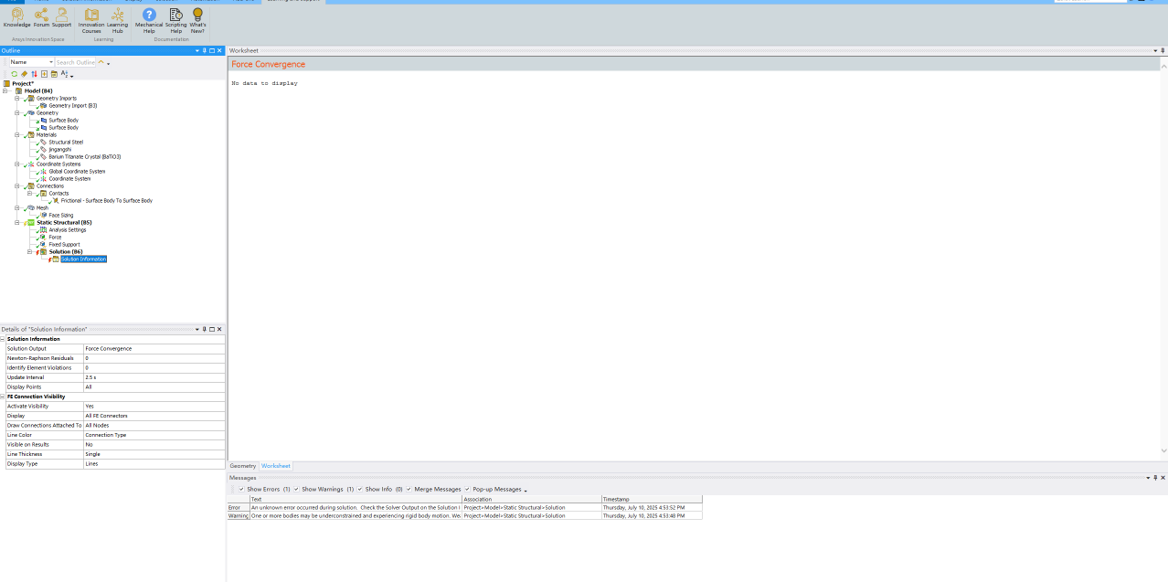Toggle Pop-up Messages checkbox
Screen dimensions: 1168x582
point(467,489)
